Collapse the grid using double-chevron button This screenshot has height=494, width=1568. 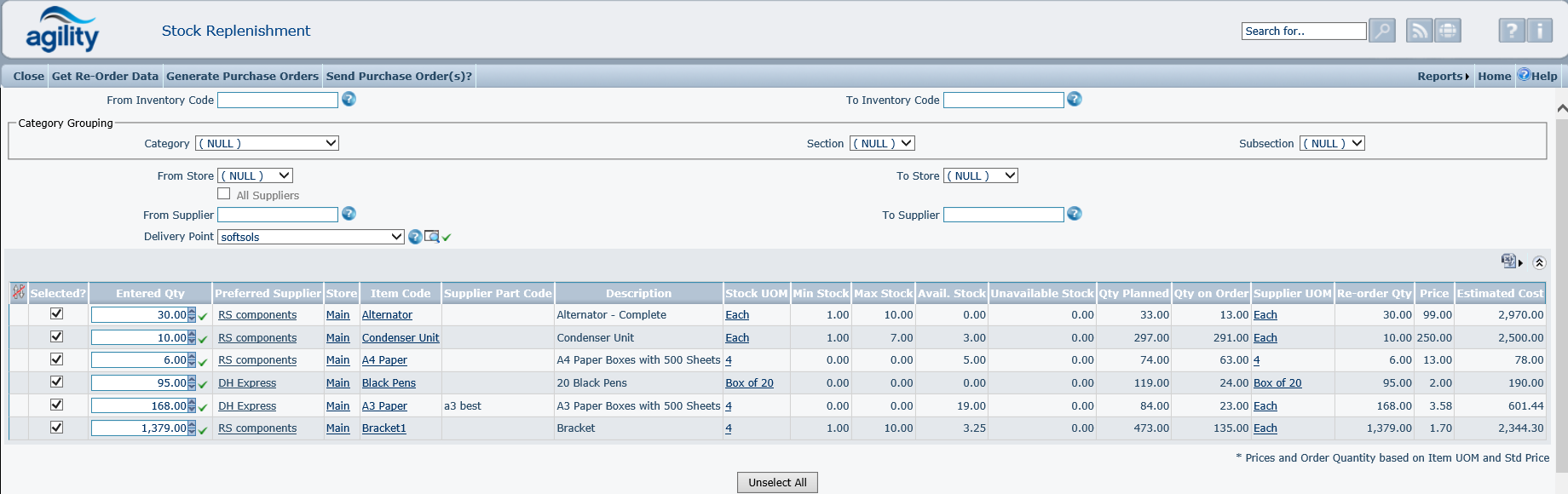click(1539, 262)
